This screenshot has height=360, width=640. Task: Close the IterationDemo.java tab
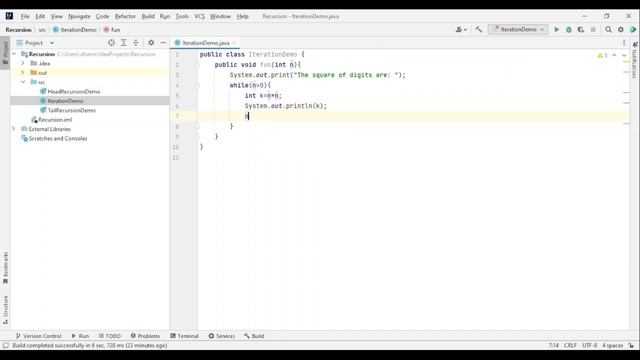(x=234, y=43)
